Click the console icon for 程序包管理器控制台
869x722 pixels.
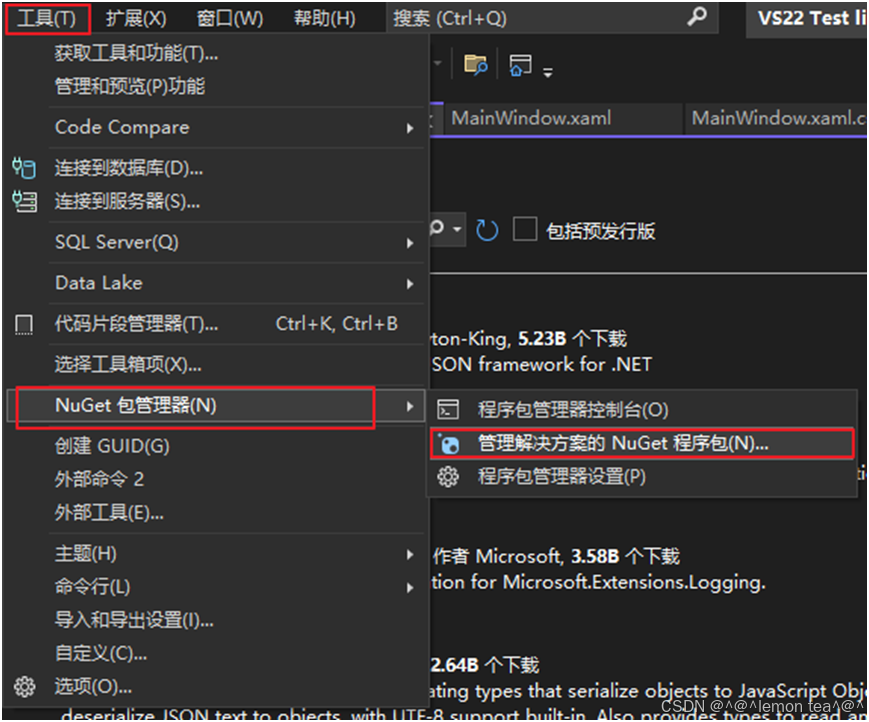click(448, 409)
